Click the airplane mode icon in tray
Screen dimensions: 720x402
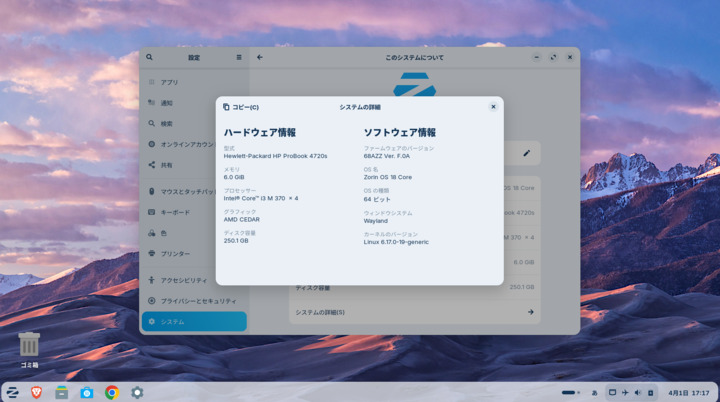(625, 393)
